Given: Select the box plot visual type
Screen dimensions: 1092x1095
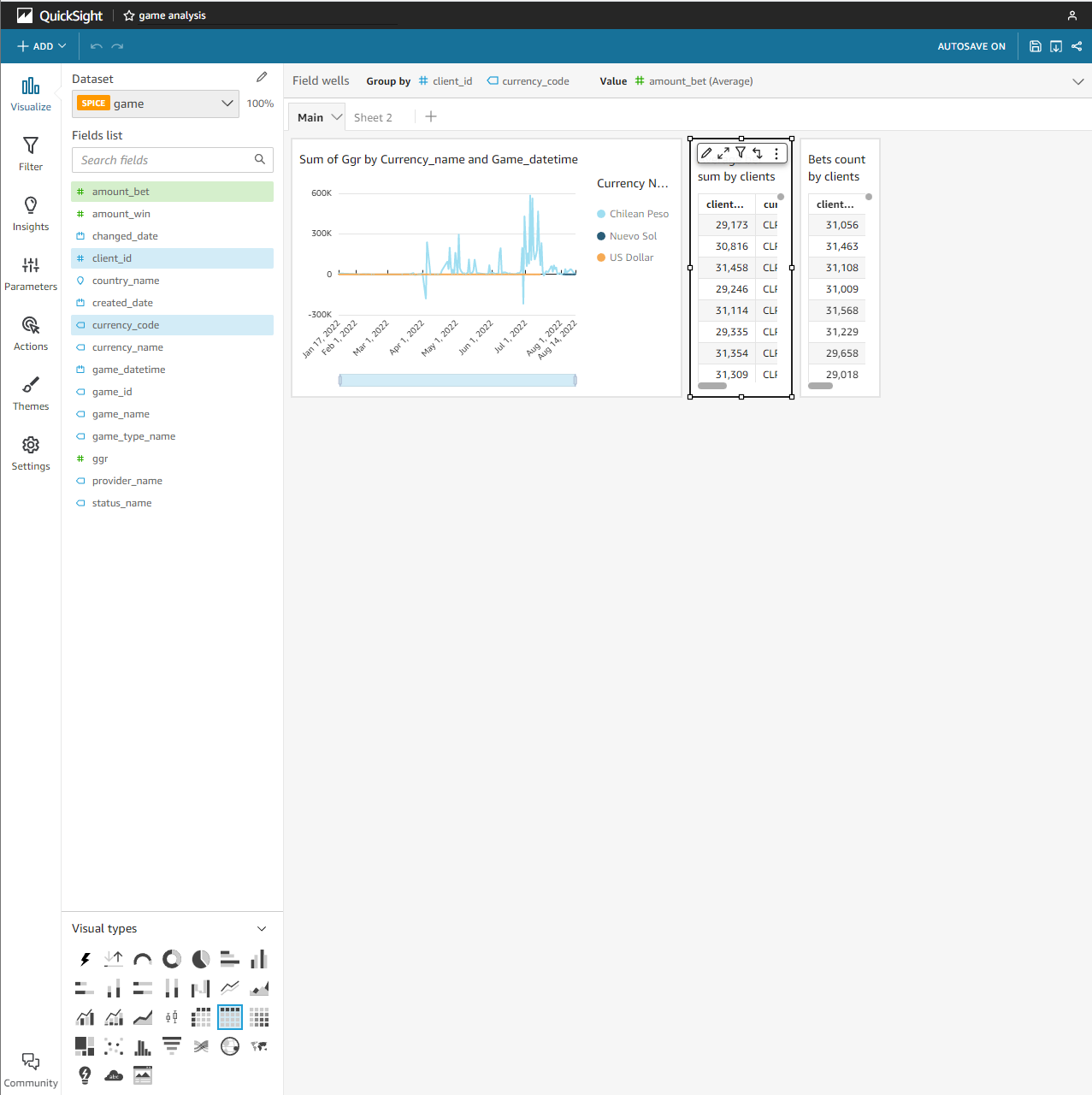Looking at the screenshot, I should [172, 1017].
